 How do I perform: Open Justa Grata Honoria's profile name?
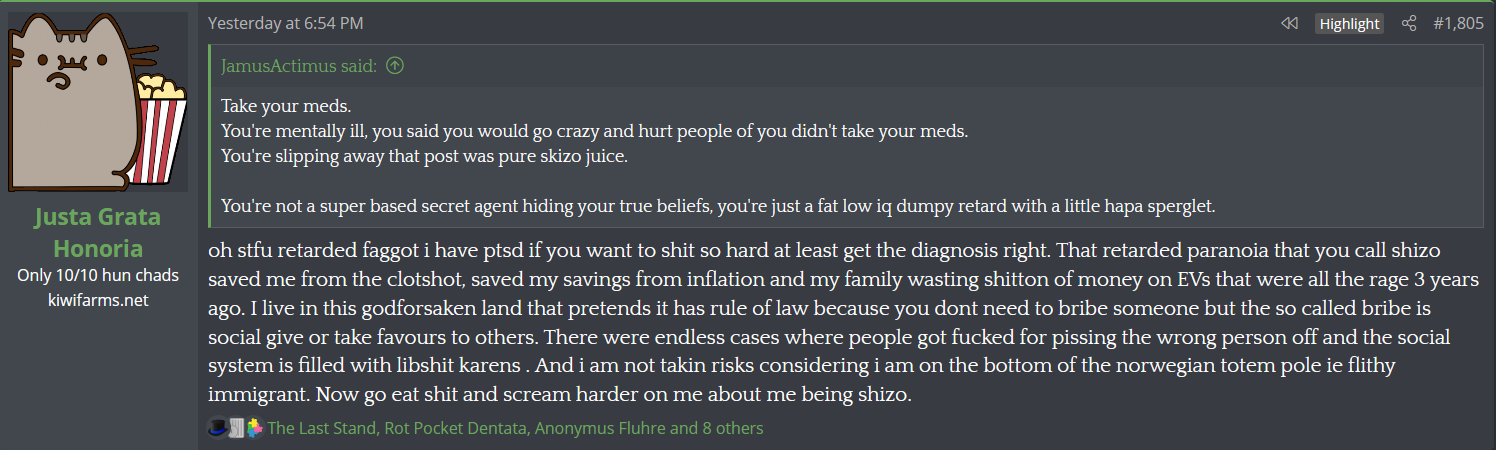tap(97, 232)
